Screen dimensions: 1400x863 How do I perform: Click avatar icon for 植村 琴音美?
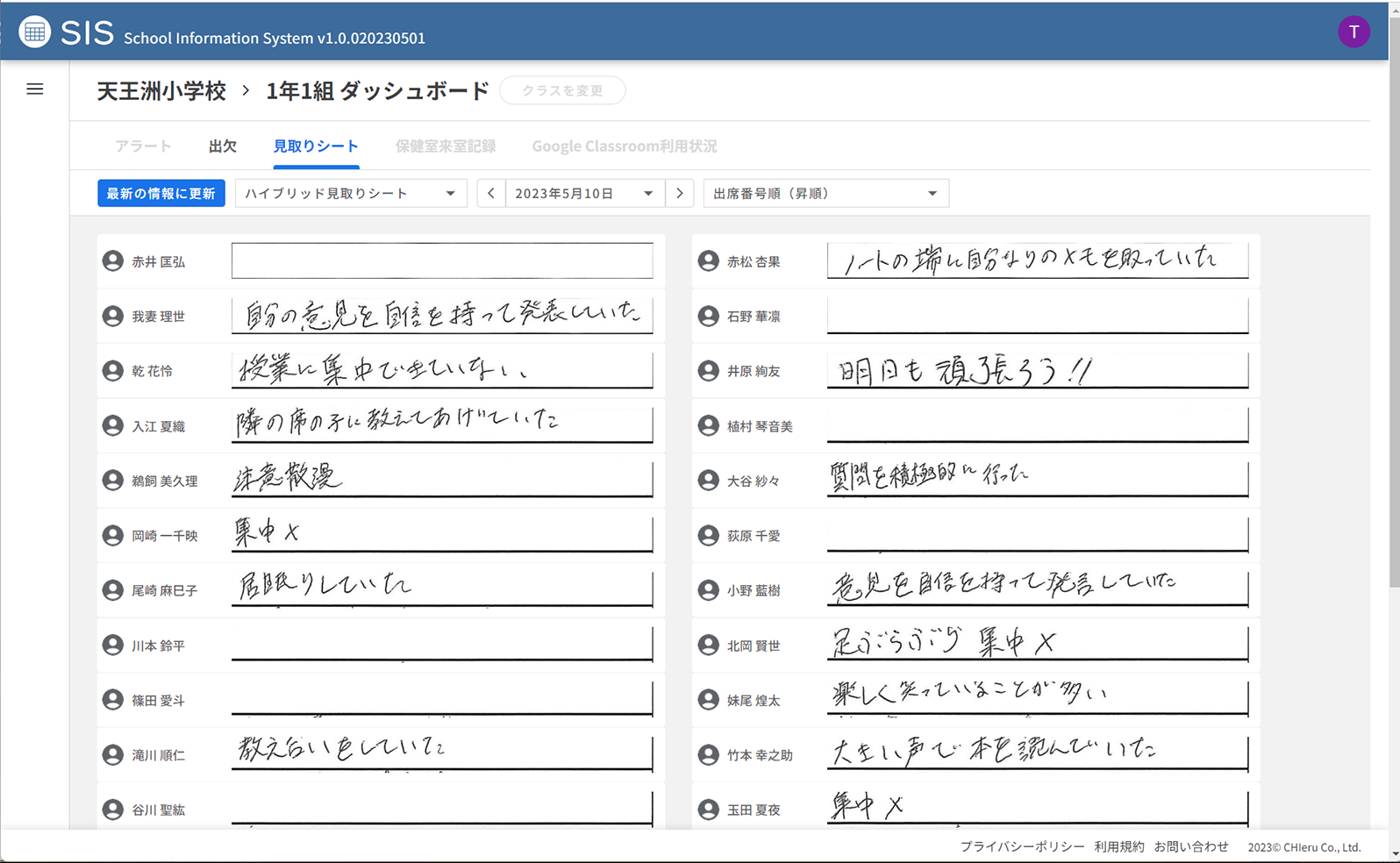point(709,426)
